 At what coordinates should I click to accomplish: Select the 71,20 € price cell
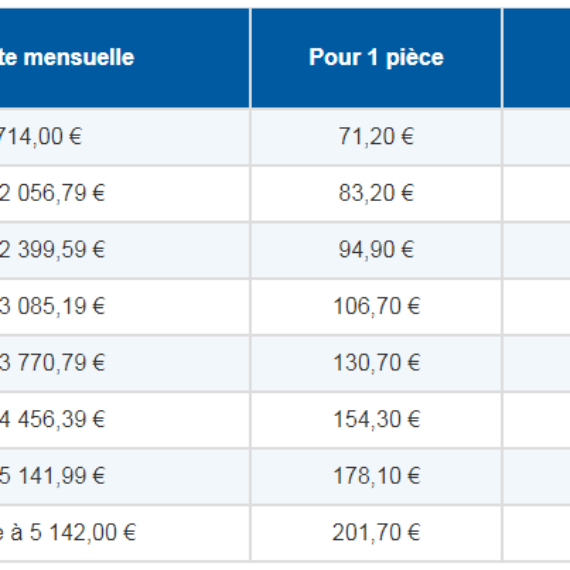376,137
